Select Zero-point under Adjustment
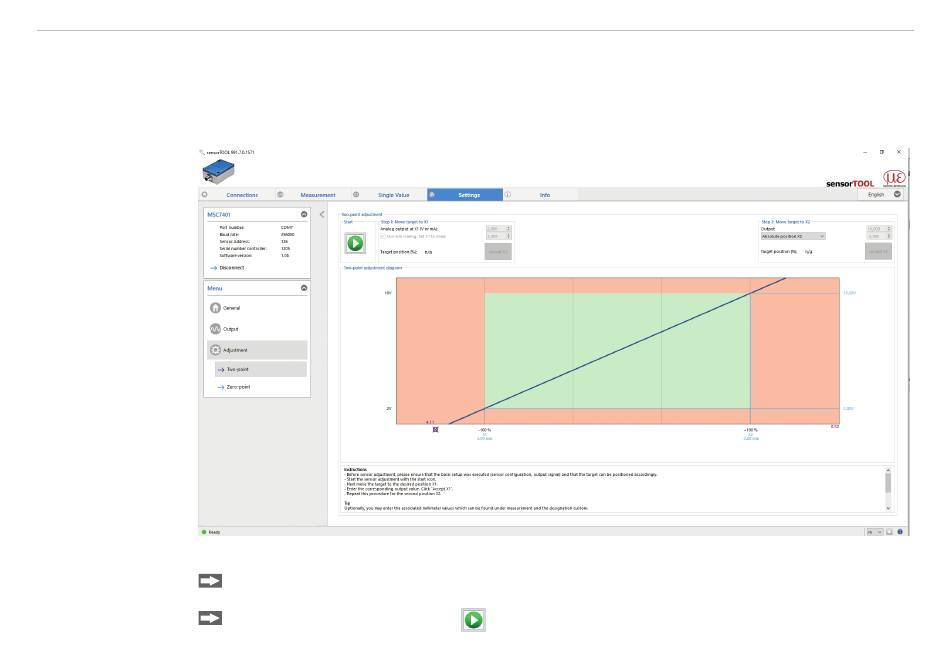 [238, 387]
